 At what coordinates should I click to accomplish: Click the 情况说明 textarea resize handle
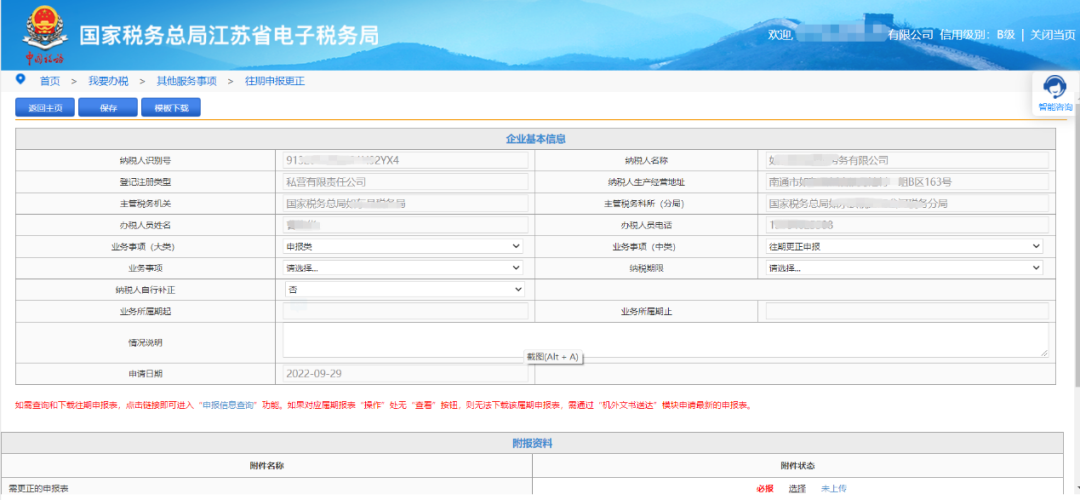click(x=1044, y=353)
